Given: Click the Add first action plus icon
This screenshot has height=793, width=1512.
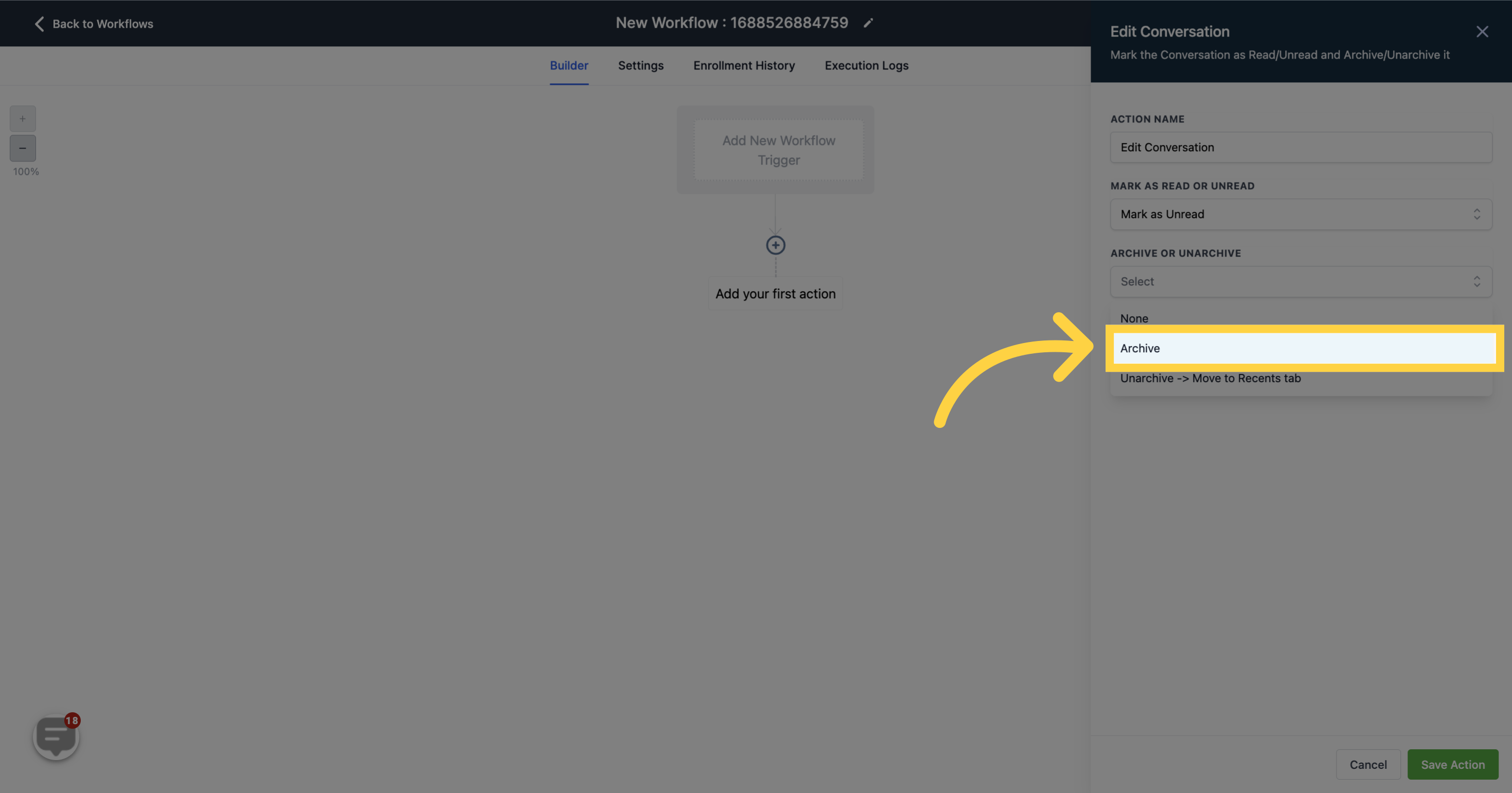Looking at the screenshot, I should coord(776,245).
